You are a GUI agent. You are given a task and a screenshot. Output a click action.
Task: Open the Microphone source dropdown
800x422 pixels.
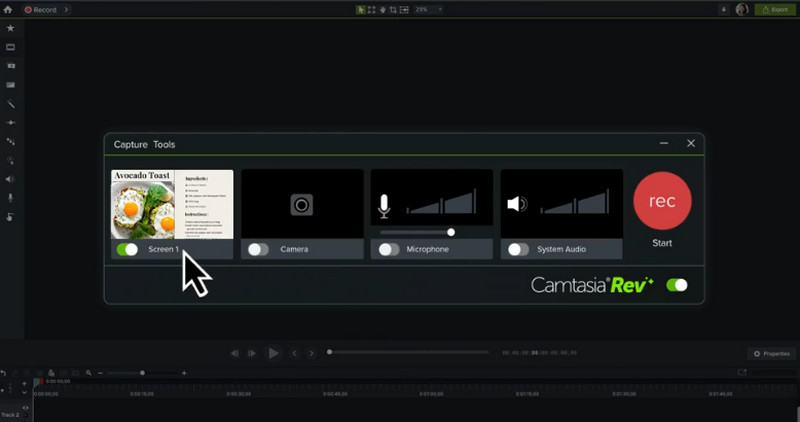(428, 249)
